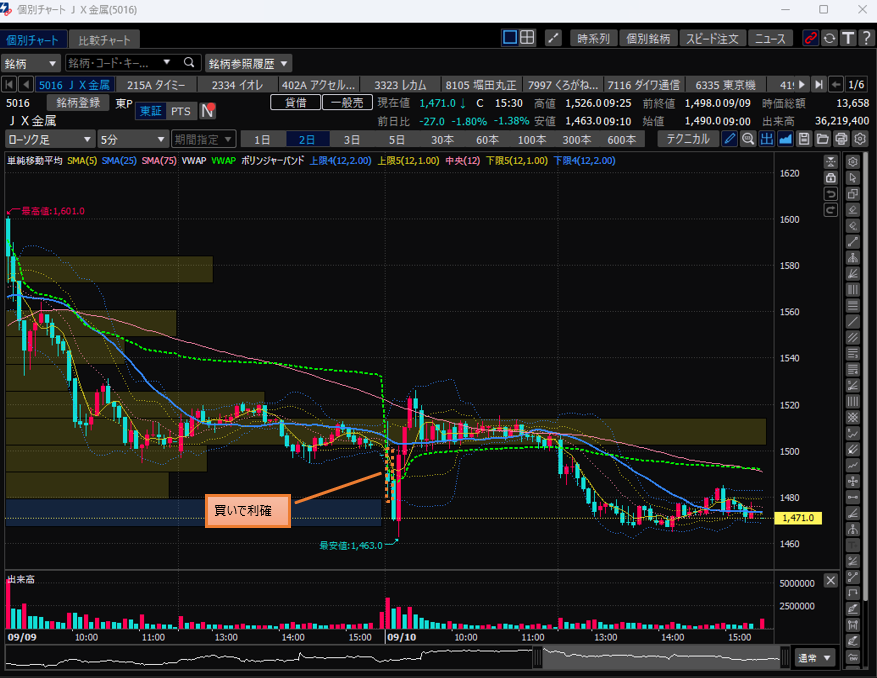The height and width of the screenshot is (678, 877).
Task: Click the magnifier zoom icon beside テクニカル
Action: 748,139
